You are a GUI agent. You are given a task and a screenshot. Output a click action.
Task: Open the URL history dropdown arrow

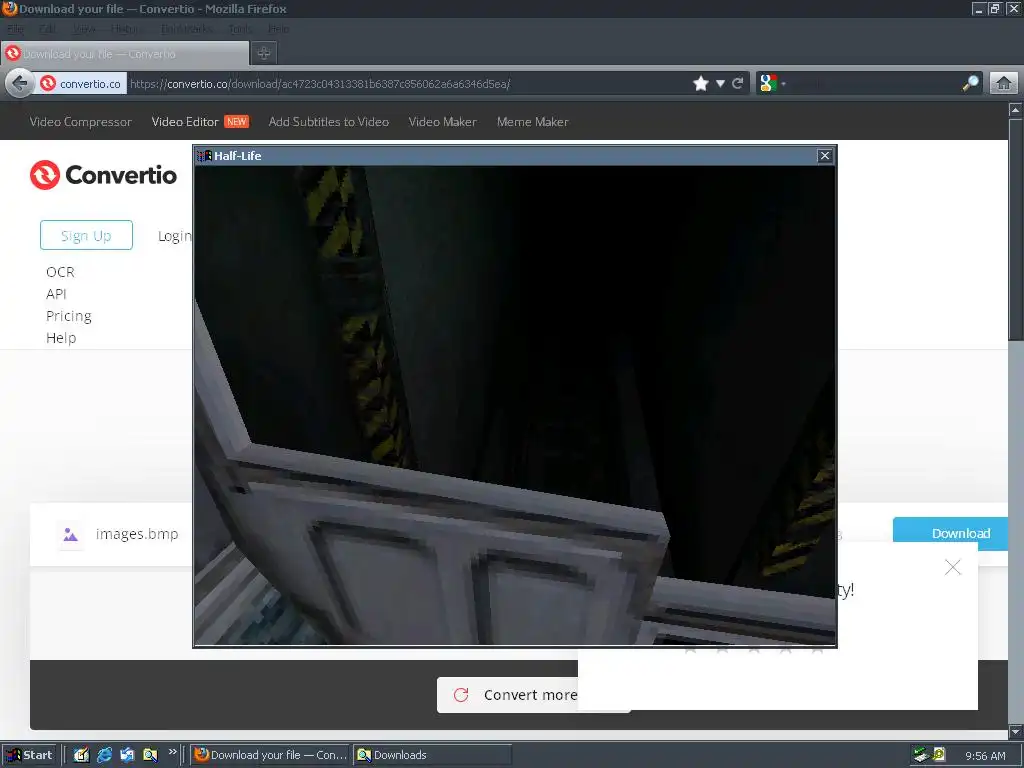720,84
